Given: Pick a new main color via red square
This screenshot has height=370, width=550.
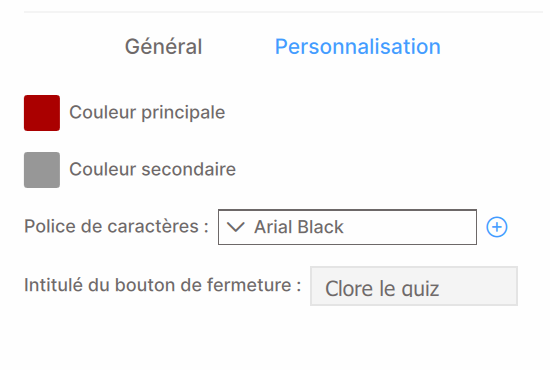Looking at the screenshot, I should pyautogui.click(x=42, y=113).
